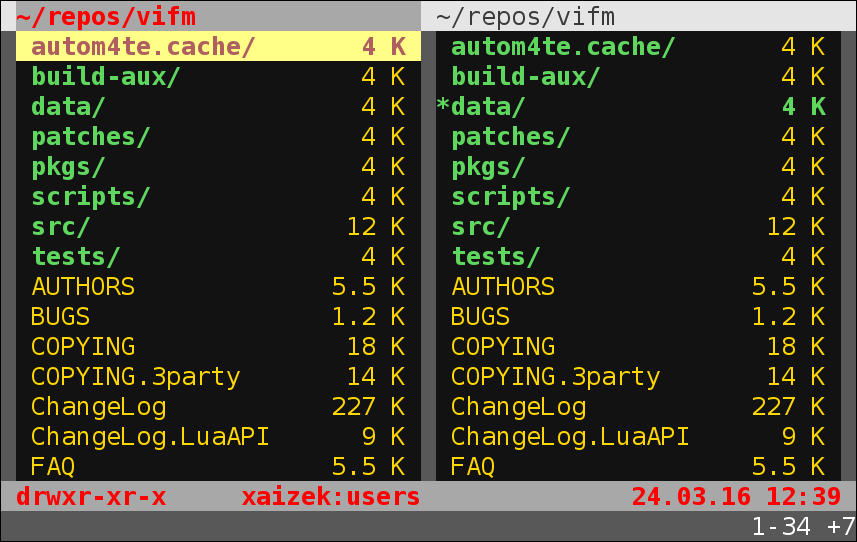
Task: Select COPYING.3party in the right pane
Action: click(x=638, y=376)
